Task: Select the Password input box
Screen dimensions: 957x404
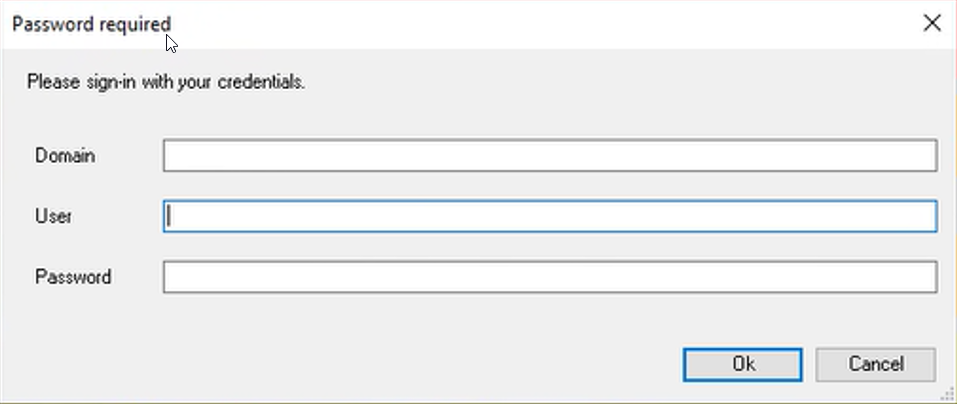Action: [550, 277]
